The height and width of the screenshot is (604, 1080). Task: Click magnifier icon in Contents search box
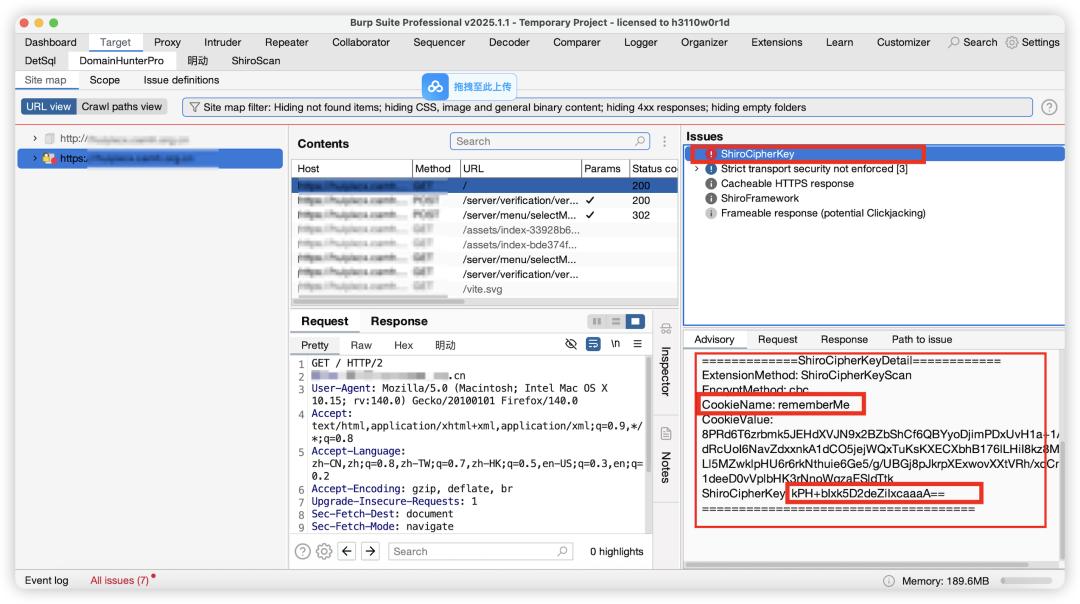640,141
